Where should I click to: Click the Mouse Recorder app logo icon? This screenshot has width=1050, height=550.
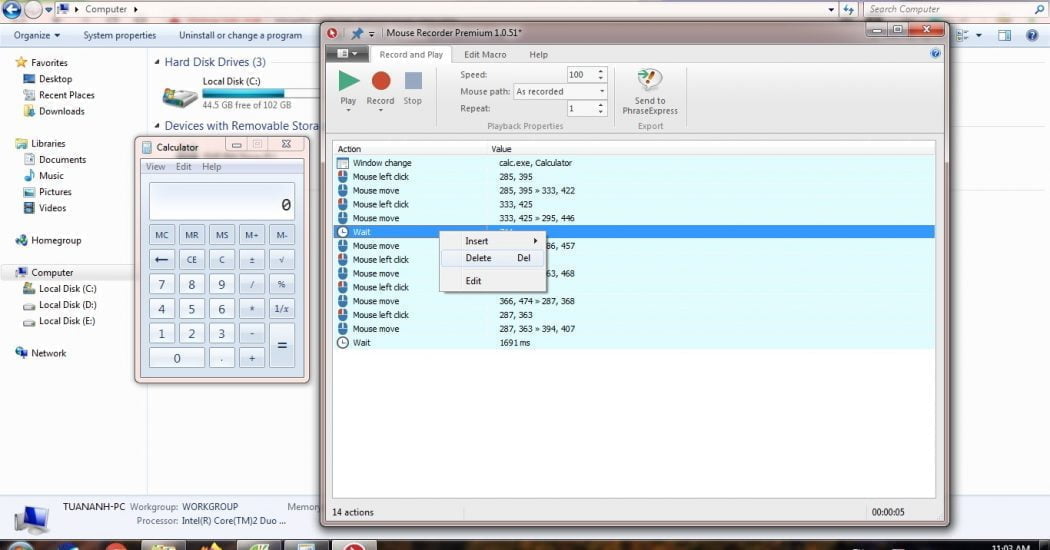(332, 33)
